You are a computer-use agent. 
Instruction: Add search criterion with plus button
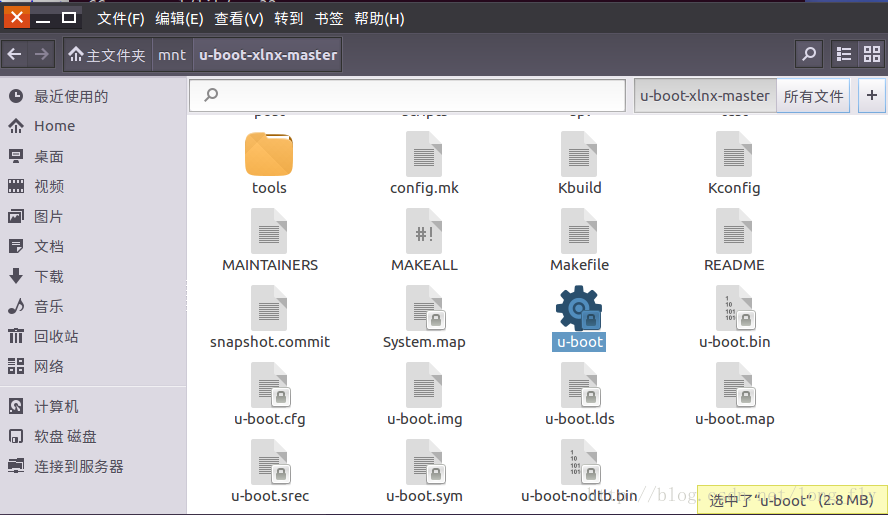coord(871,96)
